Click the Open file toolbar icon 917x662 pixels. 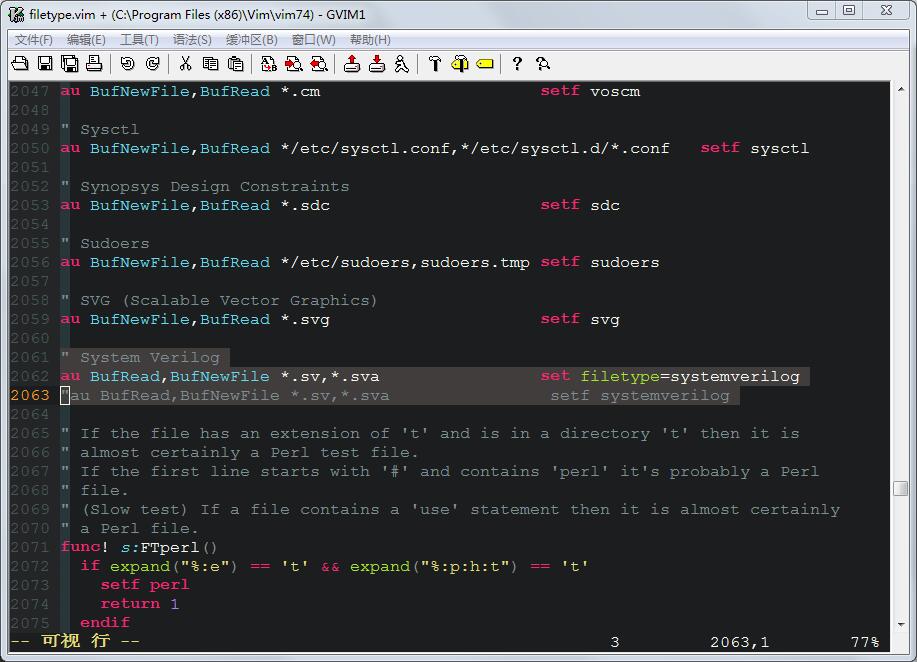click(x=20, y=63)
